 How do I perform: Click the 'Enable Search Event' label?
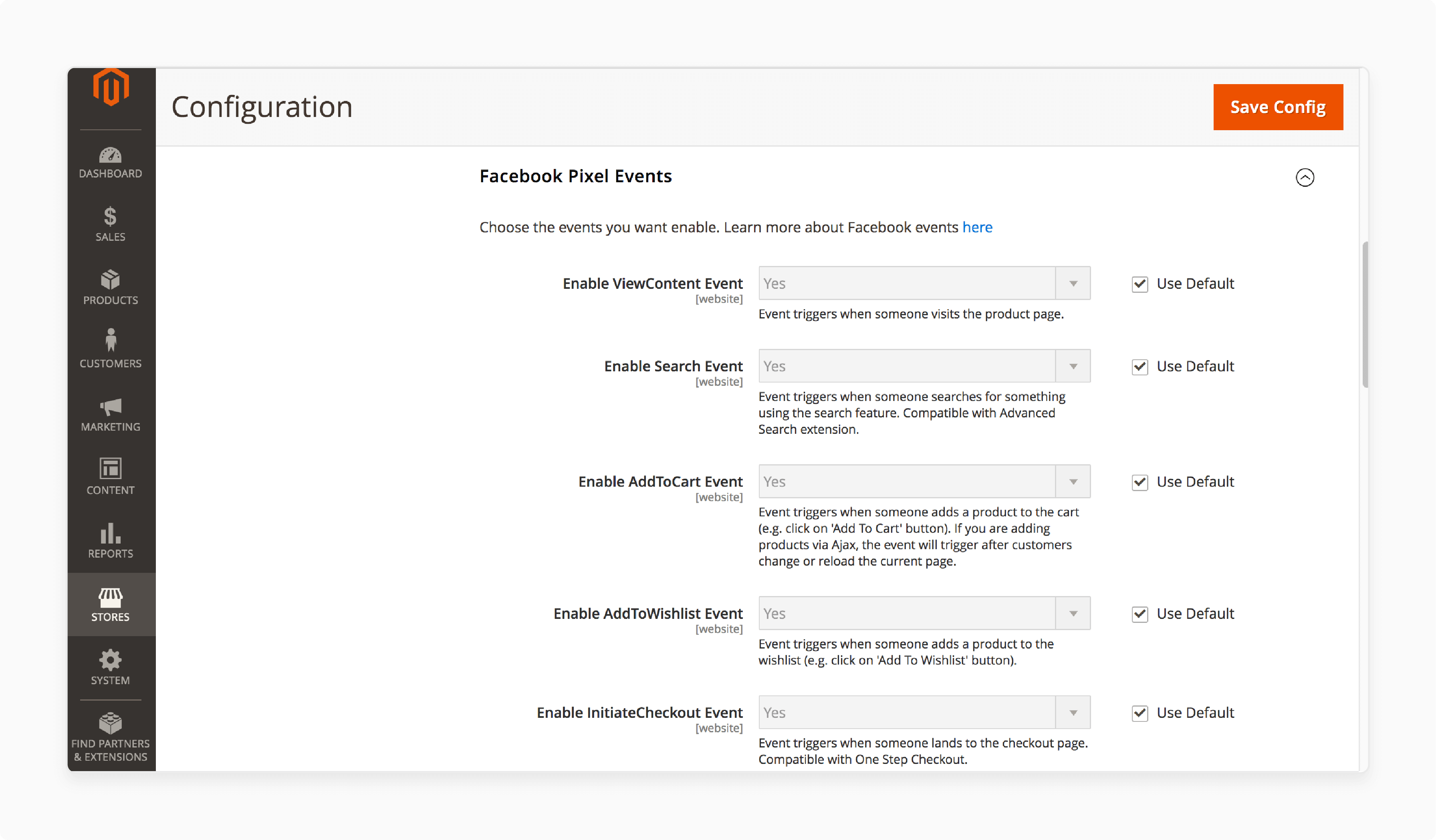673,366
